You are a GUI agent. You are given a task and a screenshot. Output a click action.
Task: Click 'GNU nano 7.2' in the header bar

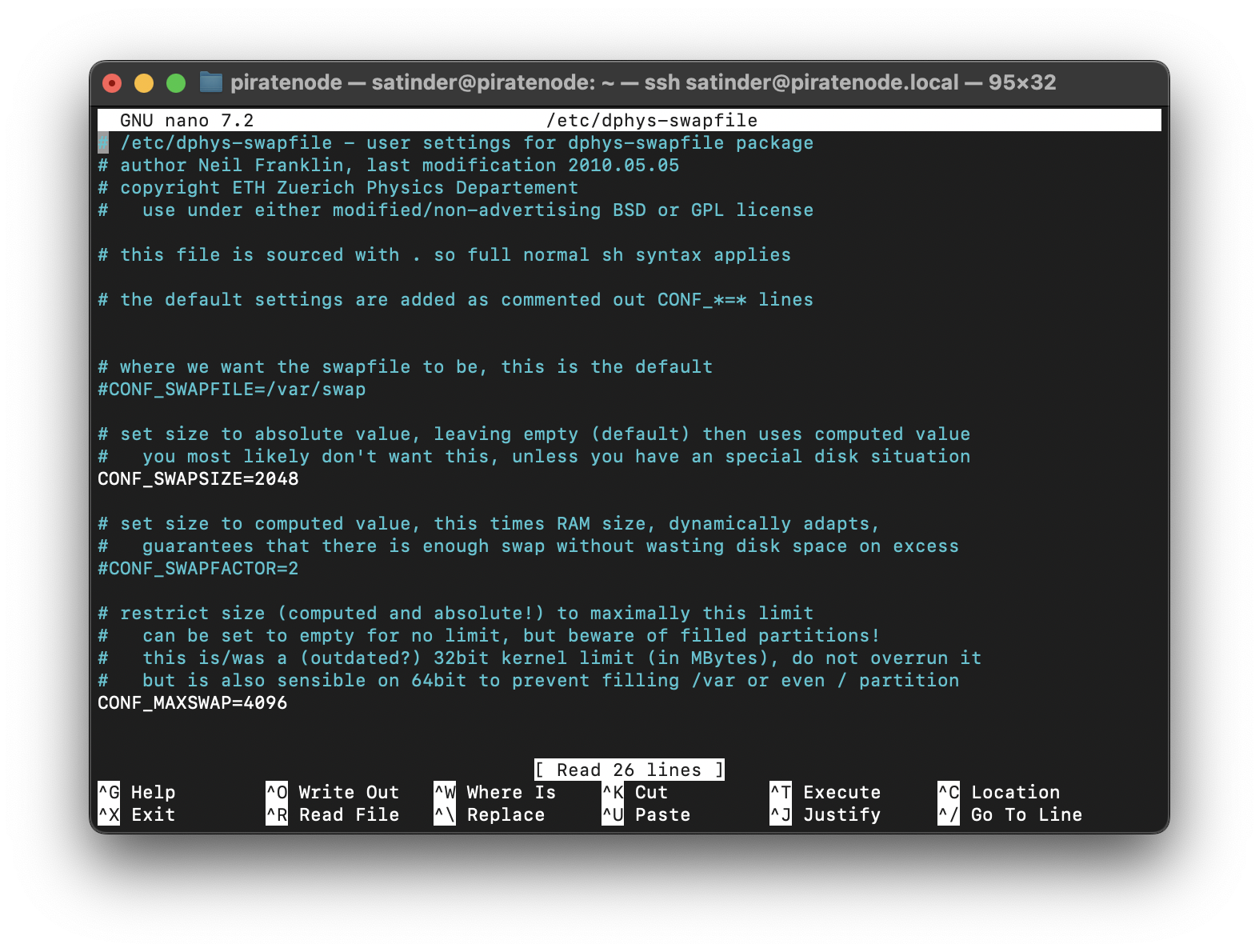187,120
